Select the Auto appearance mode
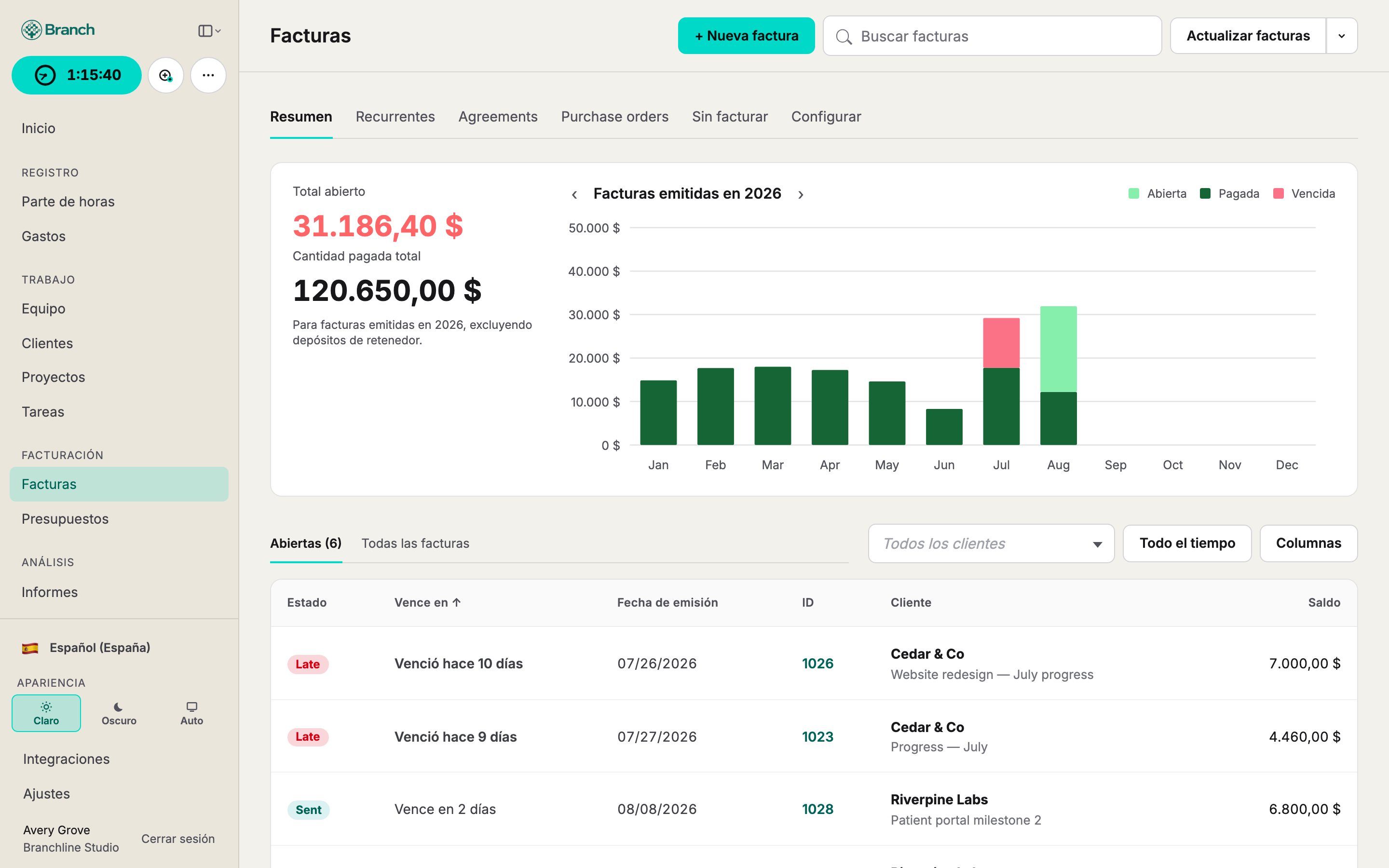 pos(191,713)
